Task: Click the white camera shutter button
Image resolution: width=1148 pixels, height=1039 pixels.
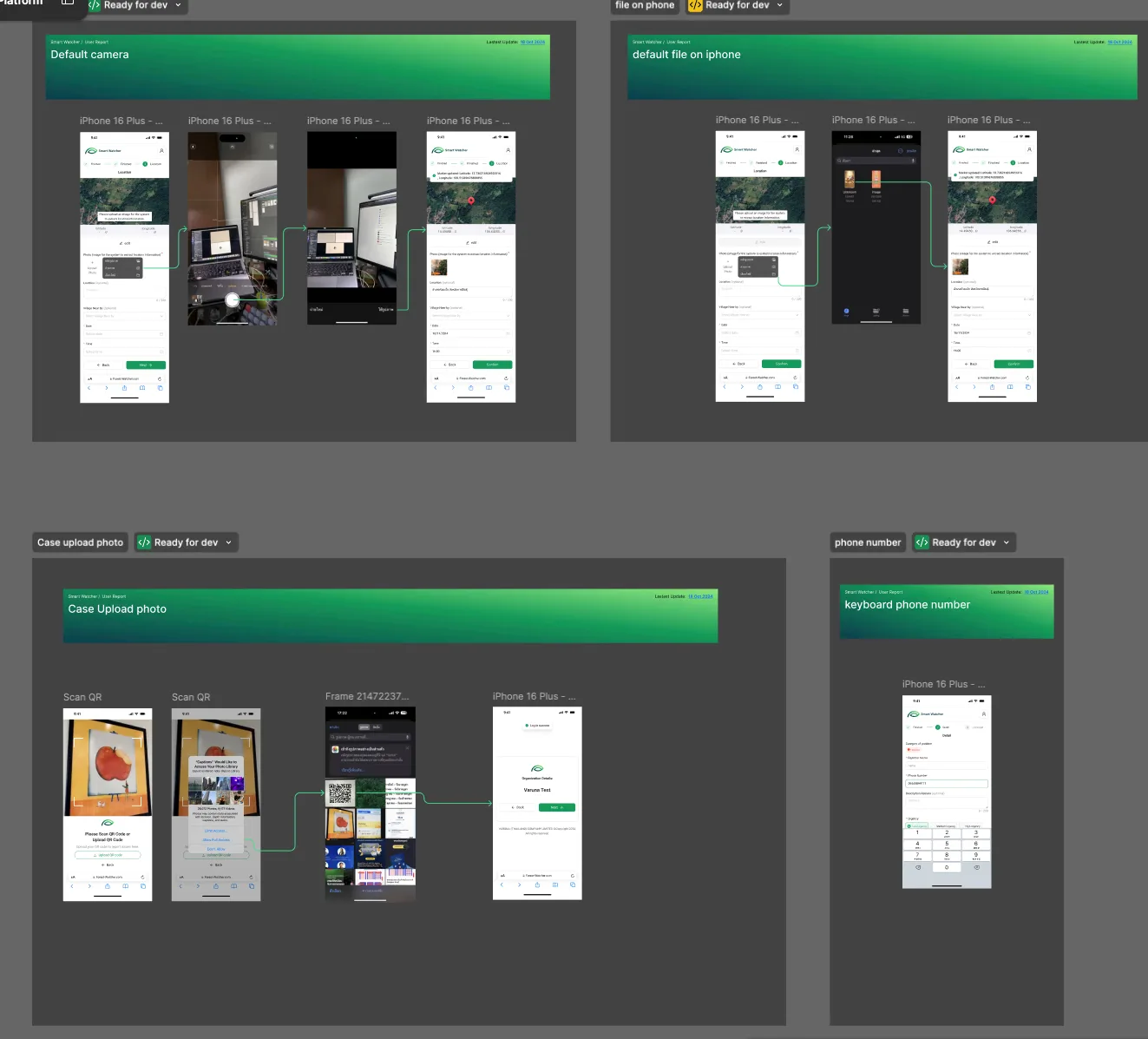Action: (x=232, y=300)
